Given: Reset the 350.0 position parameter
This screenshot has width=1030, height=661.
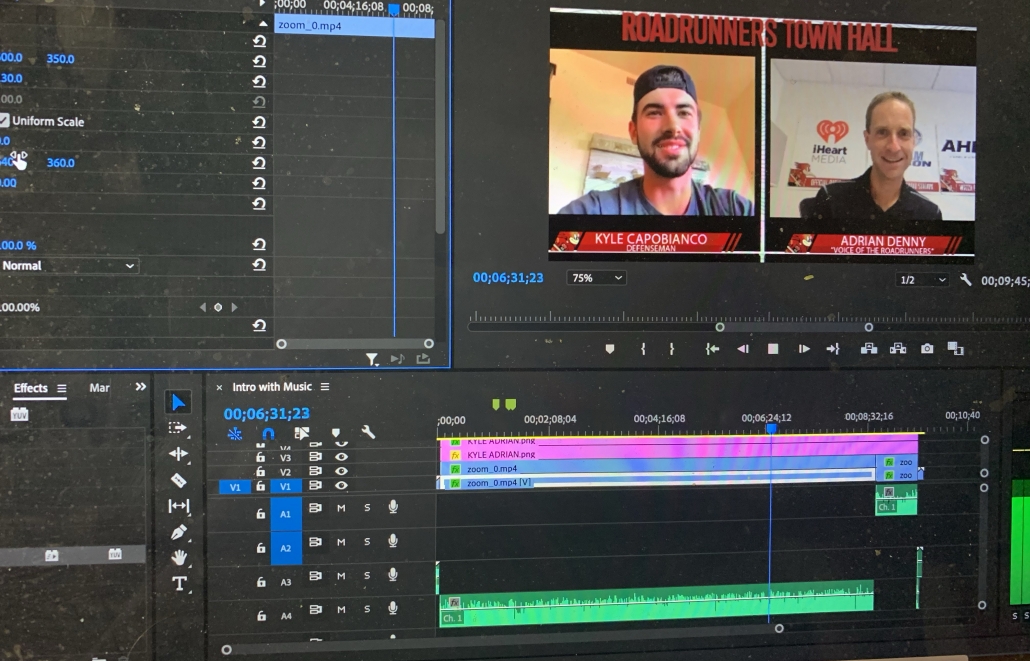Looking at the screenshot, I should point(259,61).
